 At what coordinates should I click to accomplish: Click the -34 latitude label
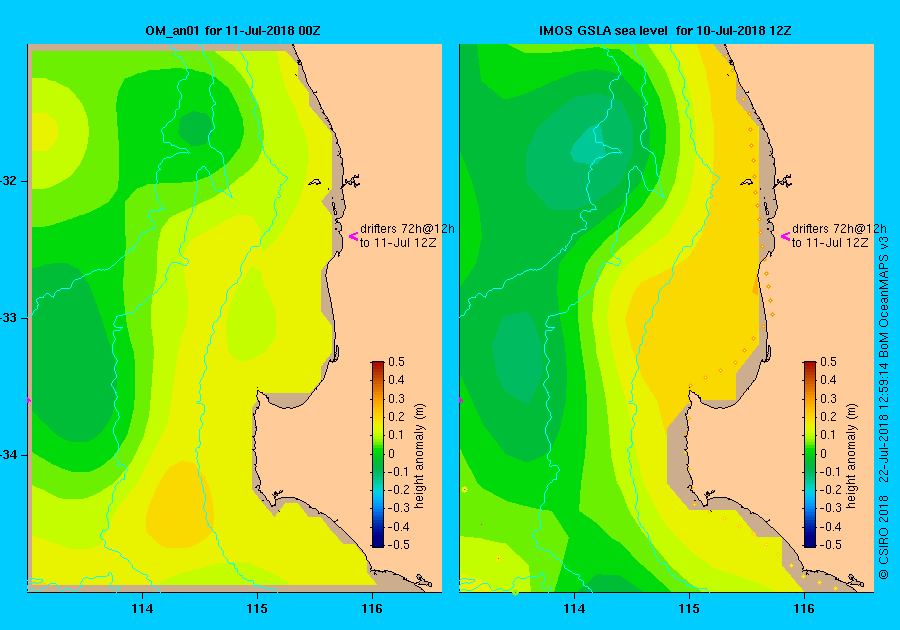pos(9,454)
